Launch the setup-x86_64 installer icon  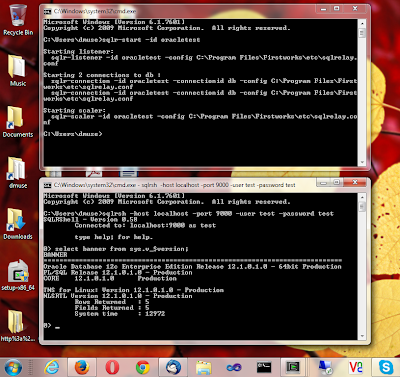point(18,275)
